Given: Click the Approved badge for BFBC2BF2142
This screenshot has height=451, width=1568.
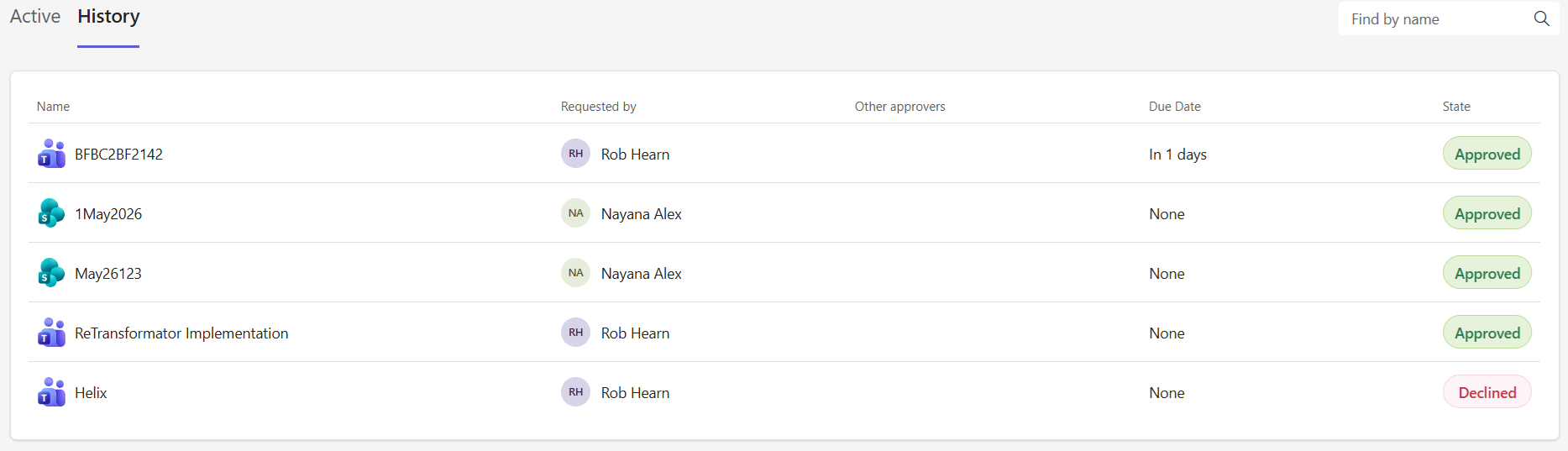Looking at the screenshot, I should pos(1487,154).
